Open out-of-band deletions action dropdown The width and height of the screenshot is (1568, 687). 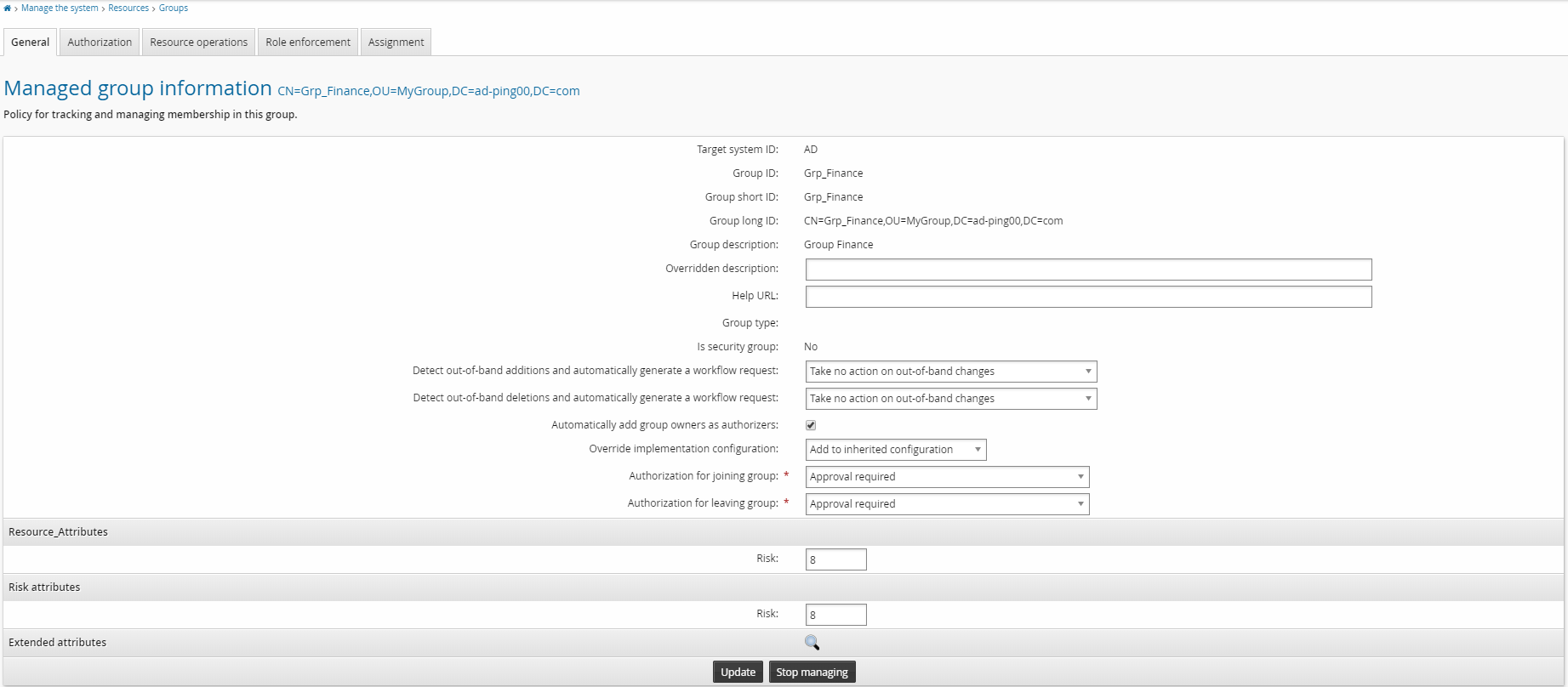point(950,399)
